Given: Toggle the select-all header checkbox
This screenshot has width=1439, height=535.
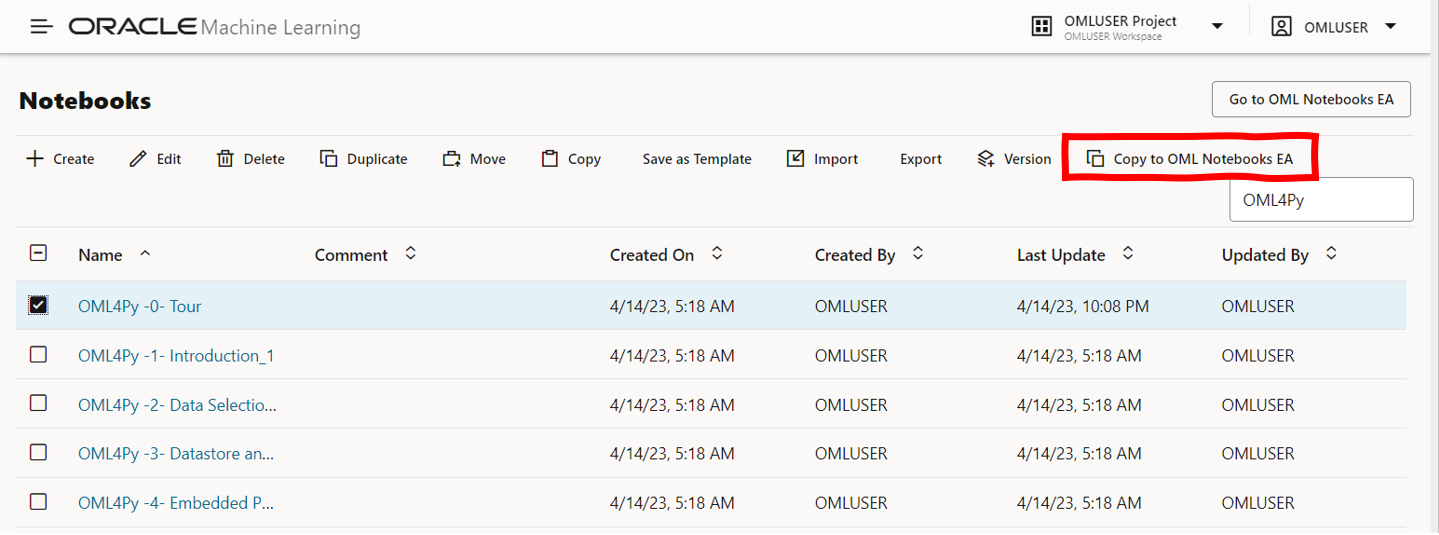Looking at the screenshot, I should [x=38, y=254].
